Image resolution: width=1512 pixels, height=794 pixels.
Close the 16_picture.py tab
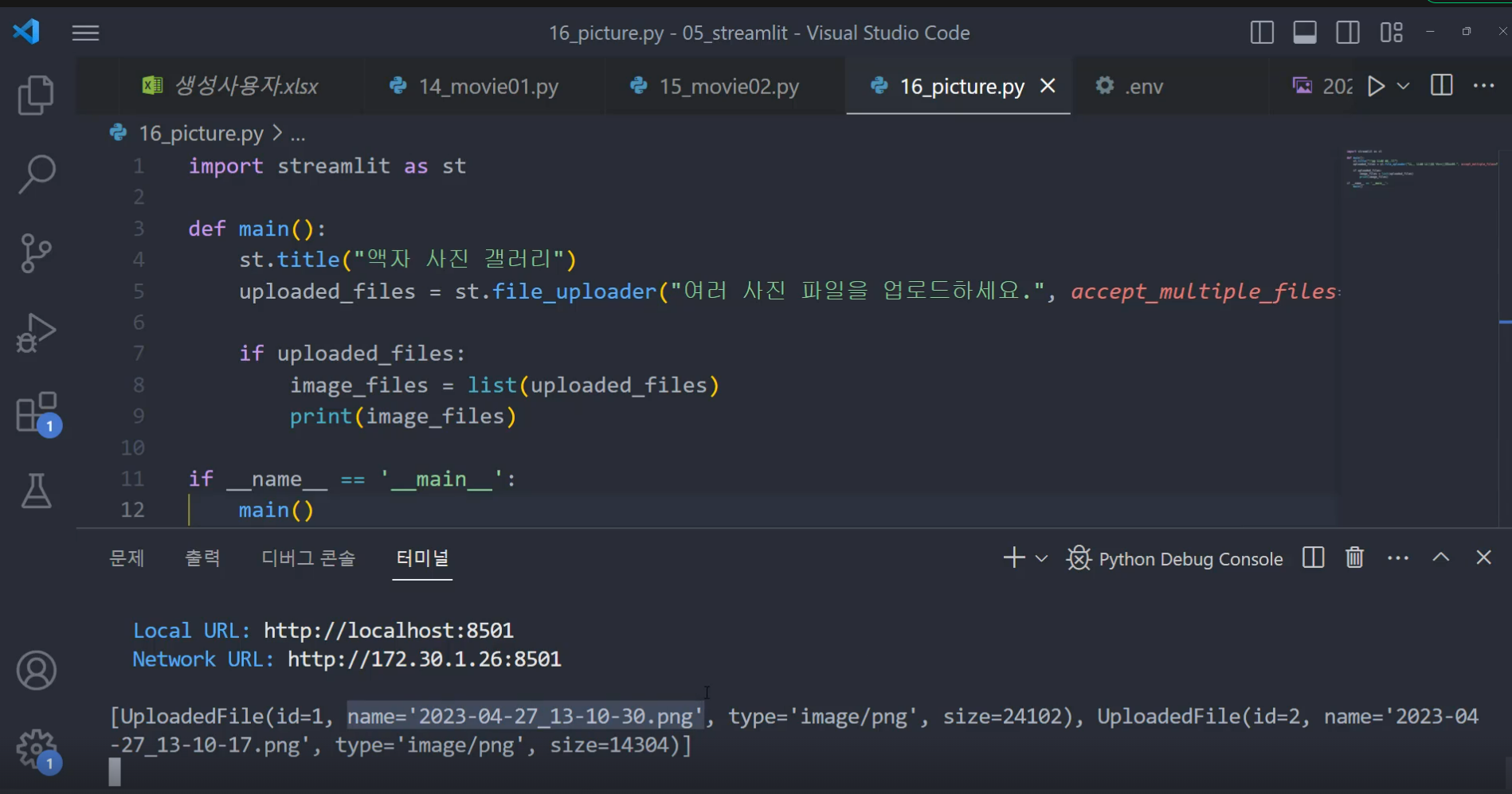click(1048, 85)
